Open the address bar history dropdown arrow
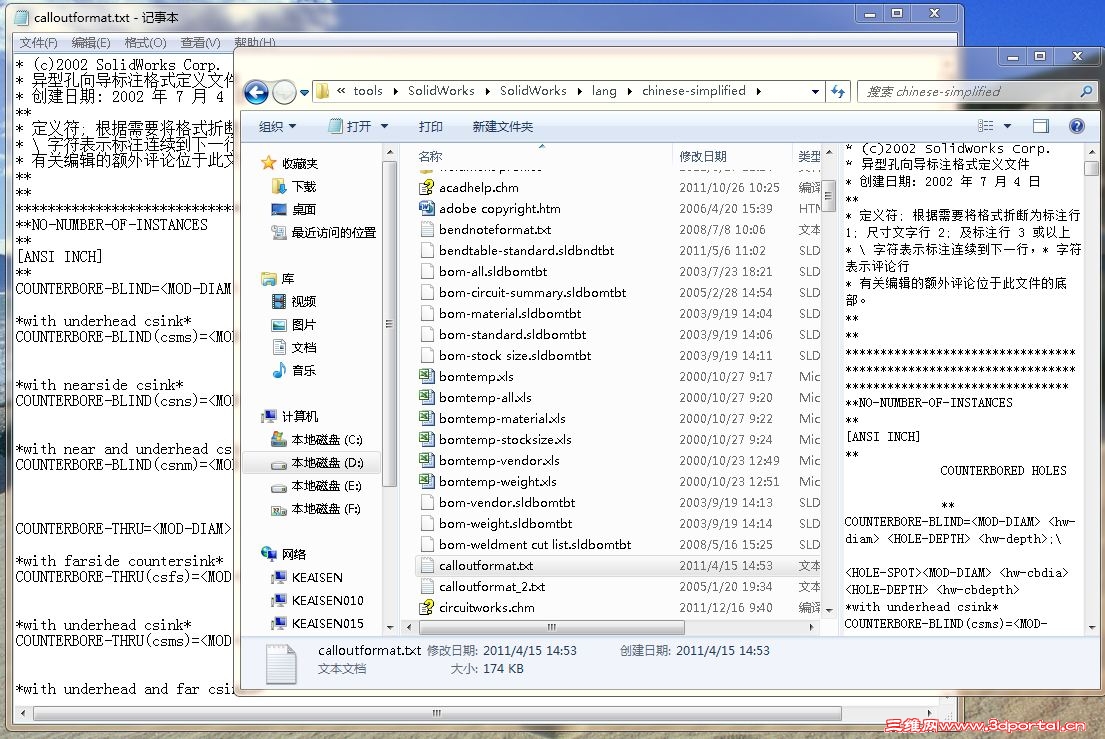 pos(815,92)
